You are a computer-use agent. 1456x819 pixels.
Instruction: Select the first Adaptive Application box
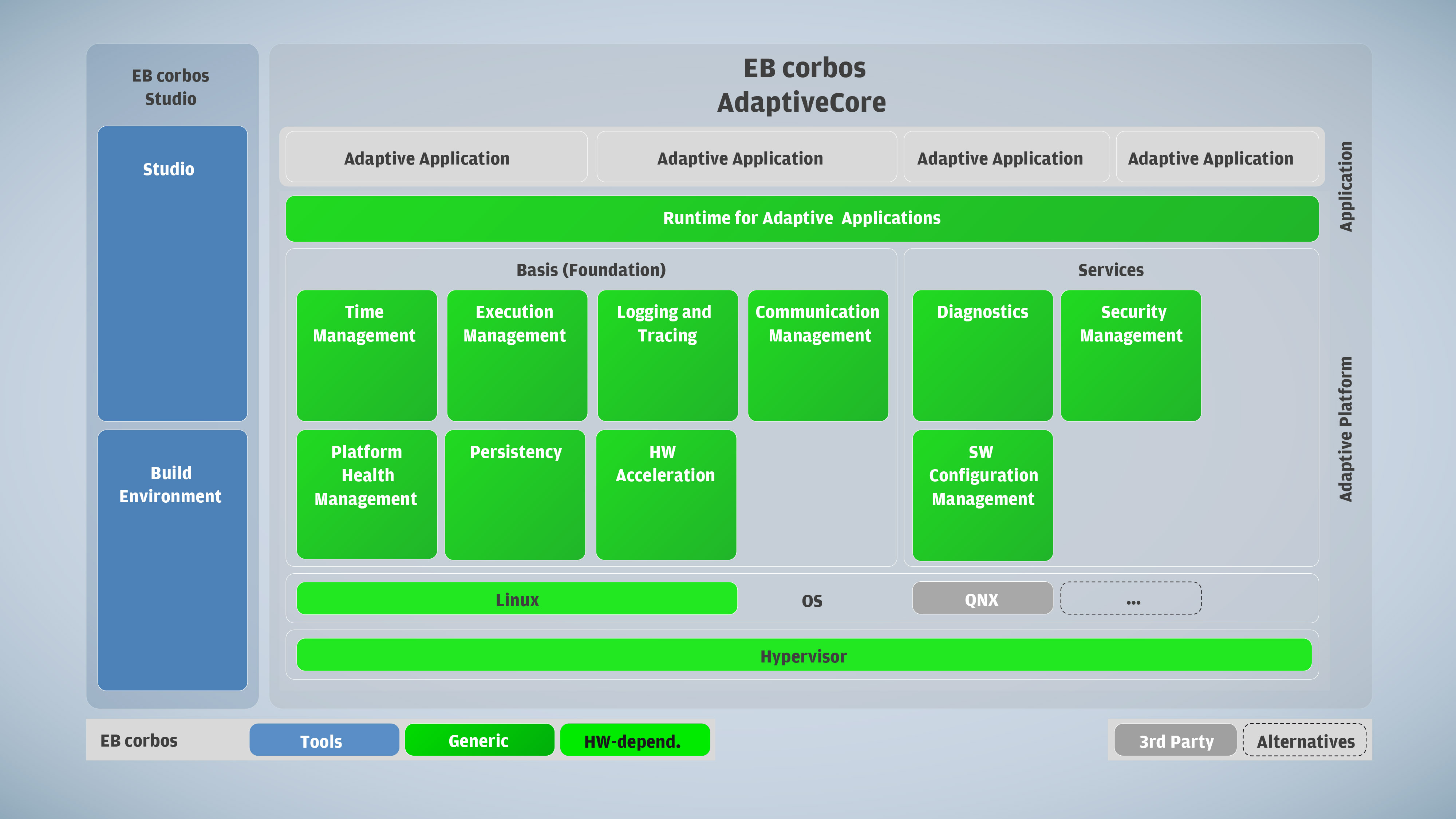point(436,157)
